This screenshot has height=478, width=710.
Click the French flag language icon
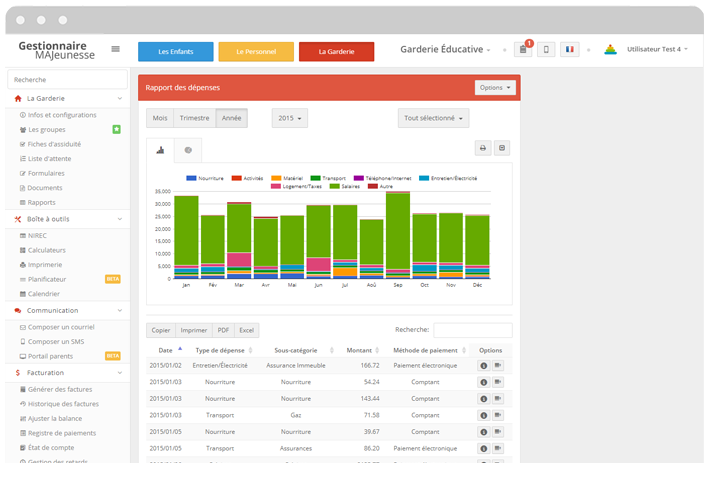570,50
